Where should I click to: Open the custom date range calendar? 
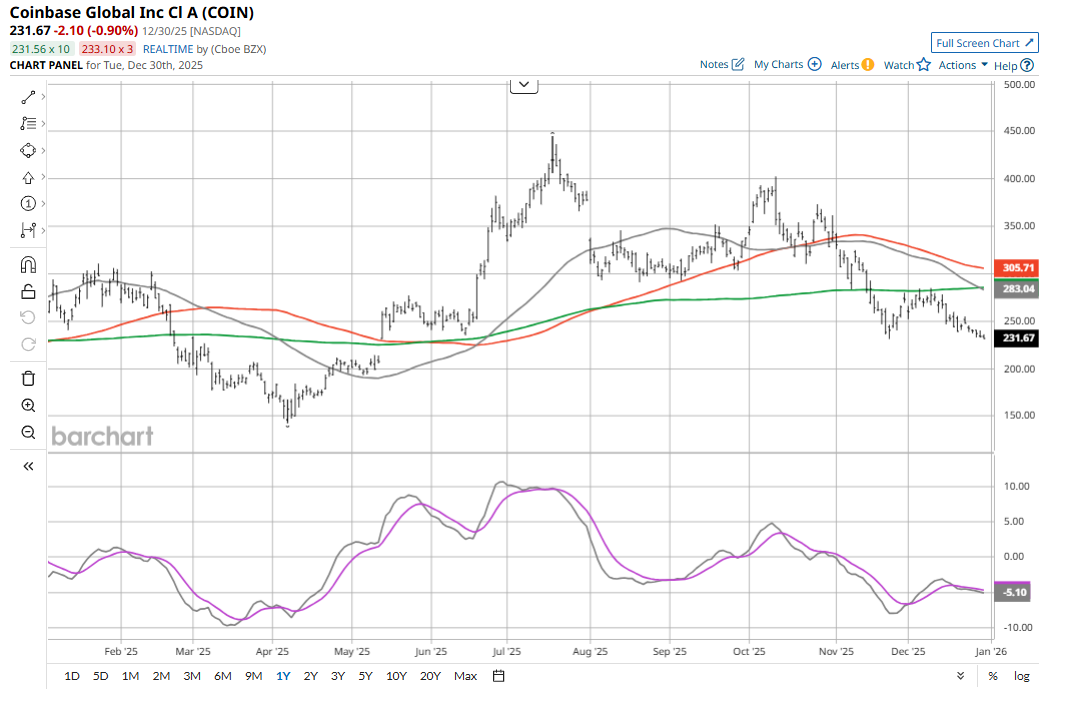tap(498, 676)
